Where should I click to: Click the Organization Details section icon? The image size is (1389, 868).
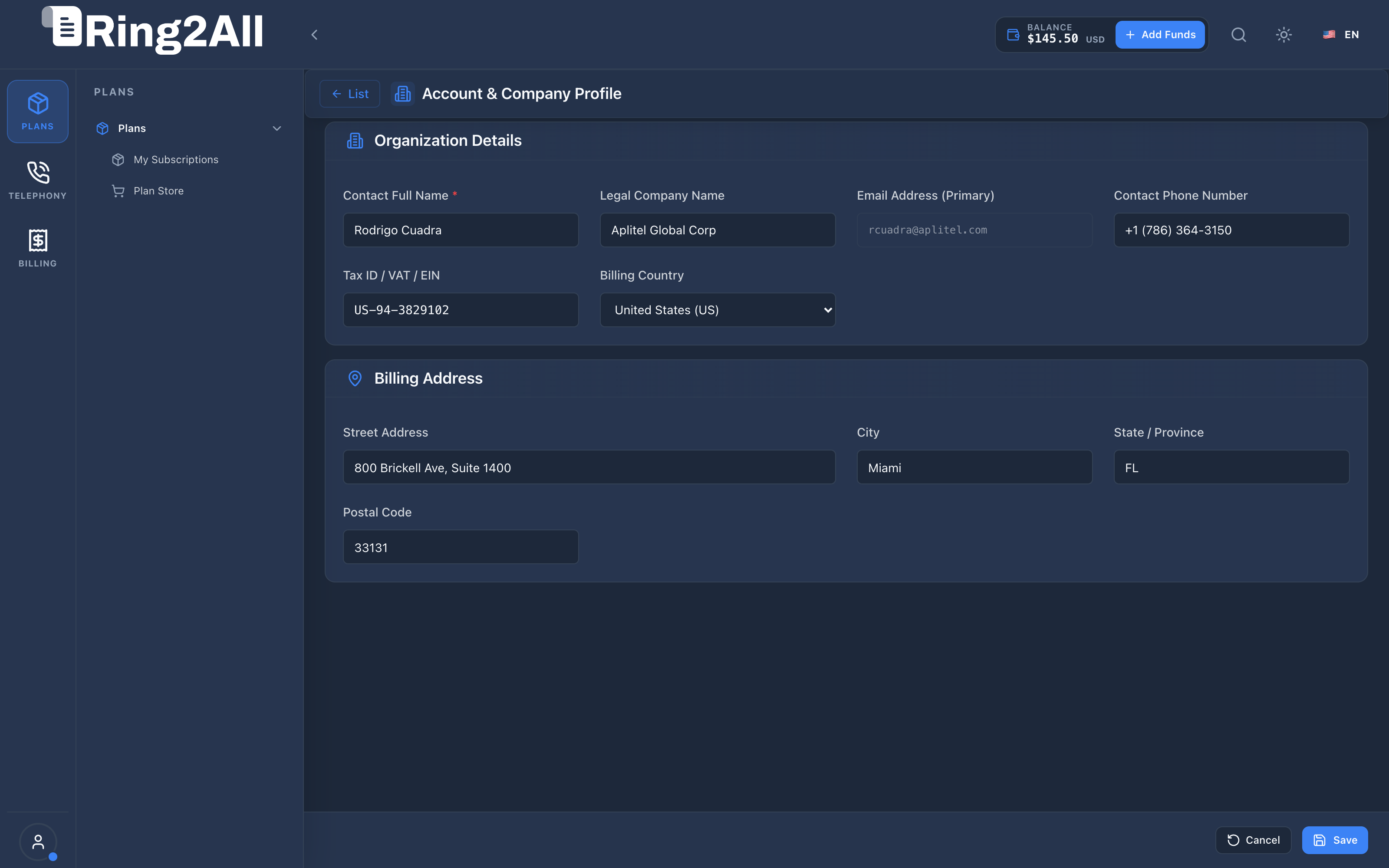coord(355,141)
